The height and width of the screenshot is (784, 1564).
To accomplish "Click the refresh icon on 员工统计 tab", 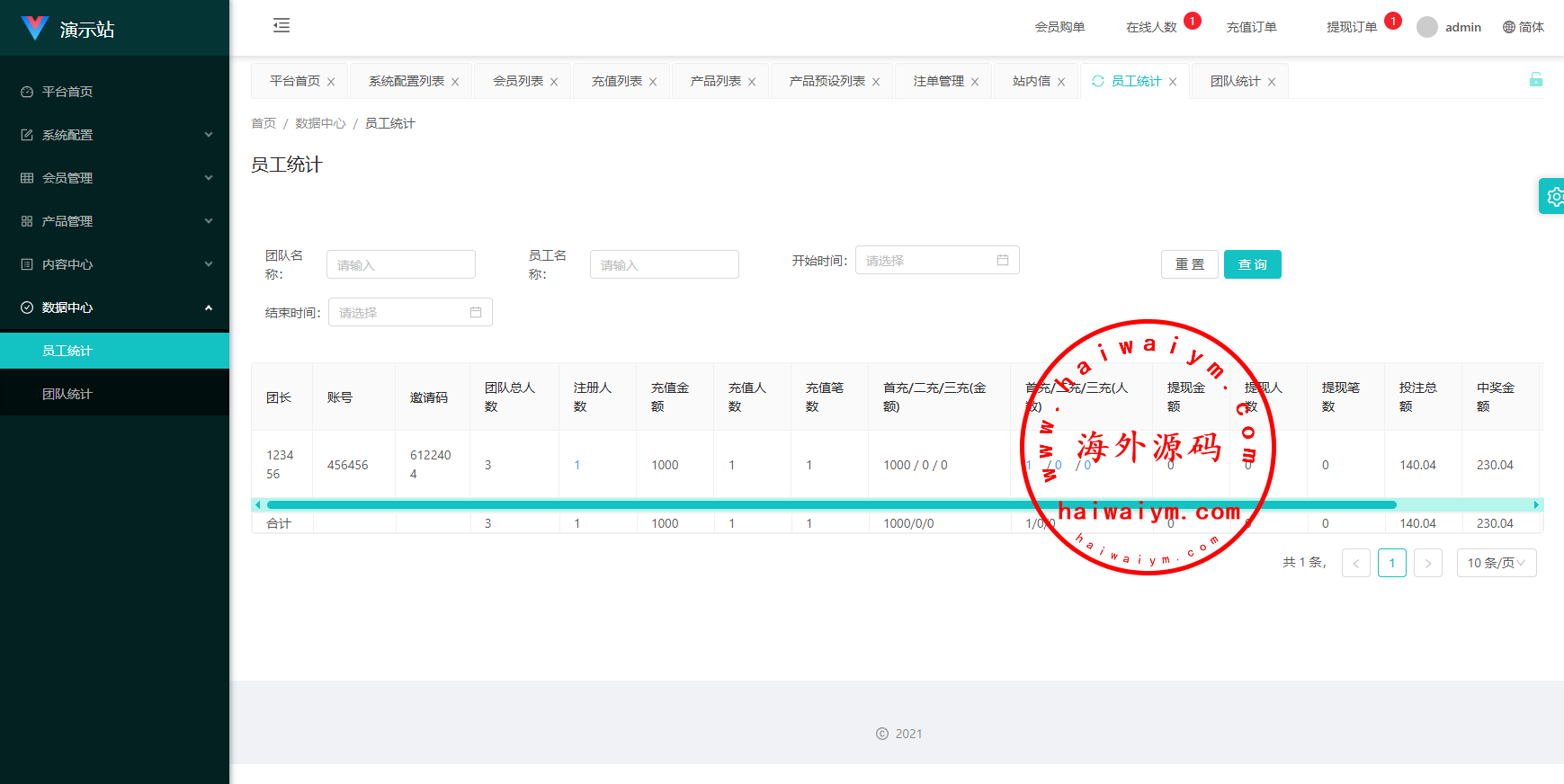I will point(1098,81).
